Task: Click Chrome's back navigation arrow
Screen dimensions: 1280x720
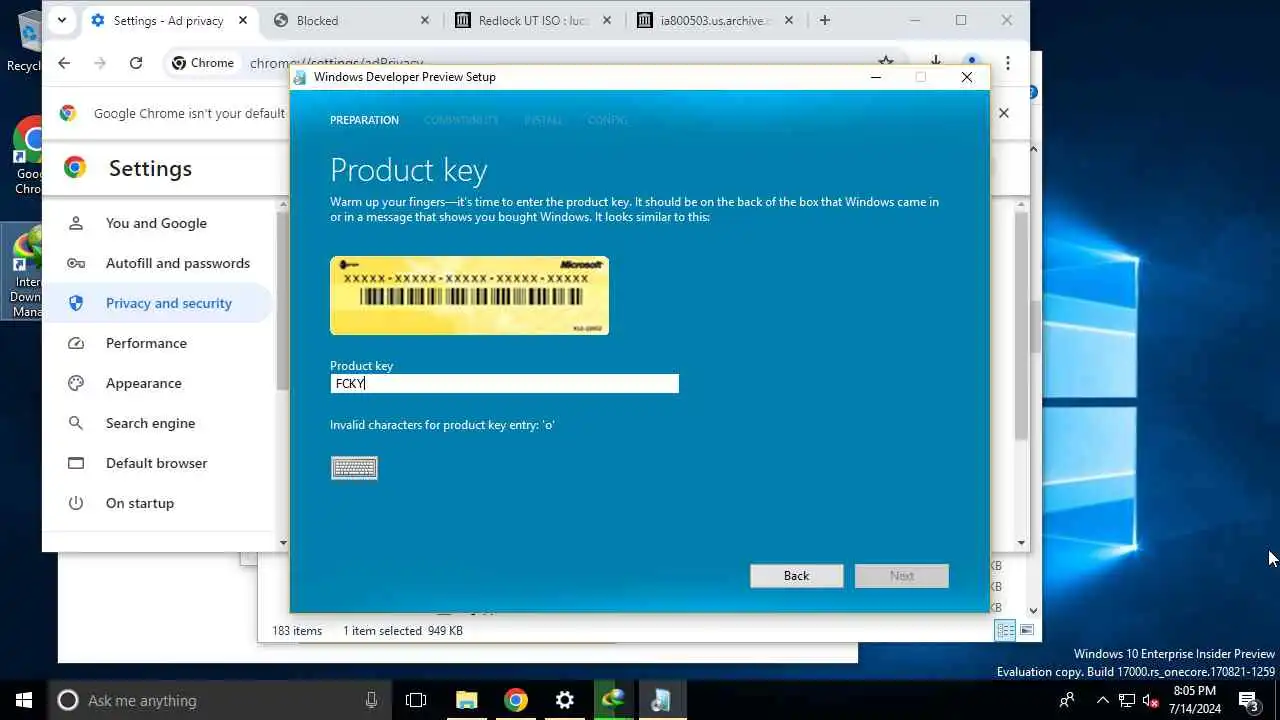Action: click(x=64, y=63)
